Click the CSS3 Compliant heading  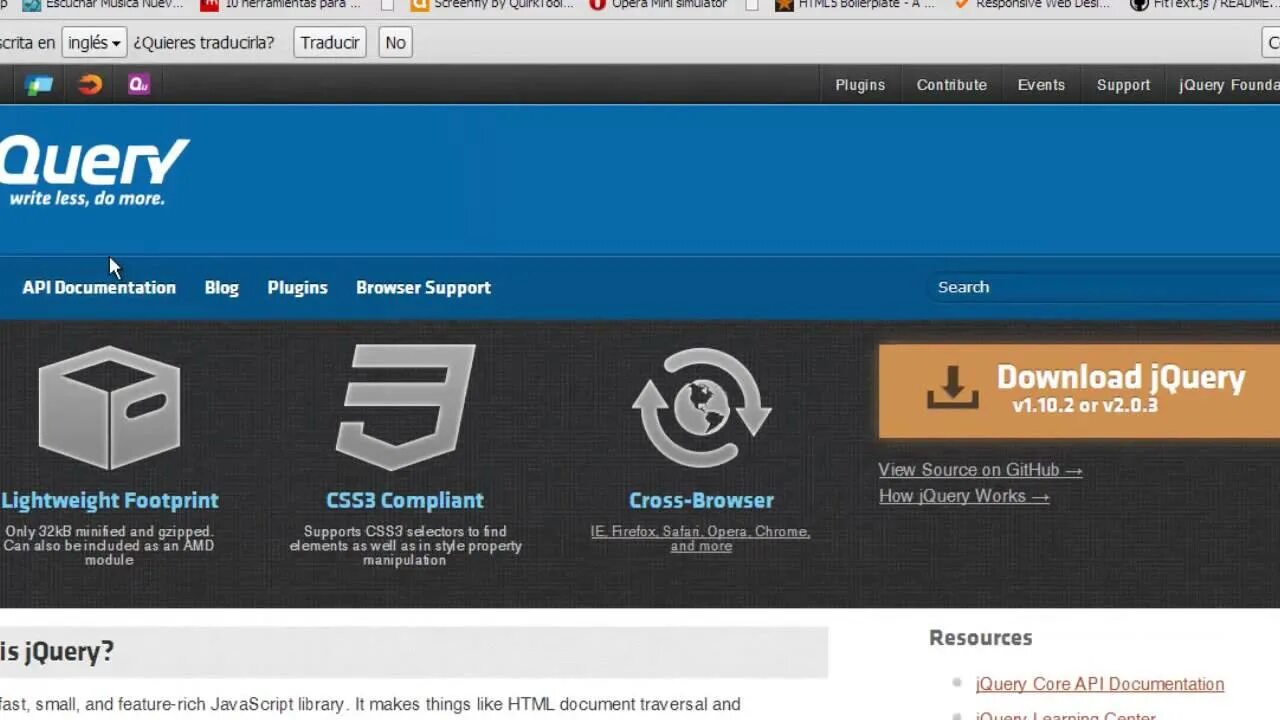405,500
